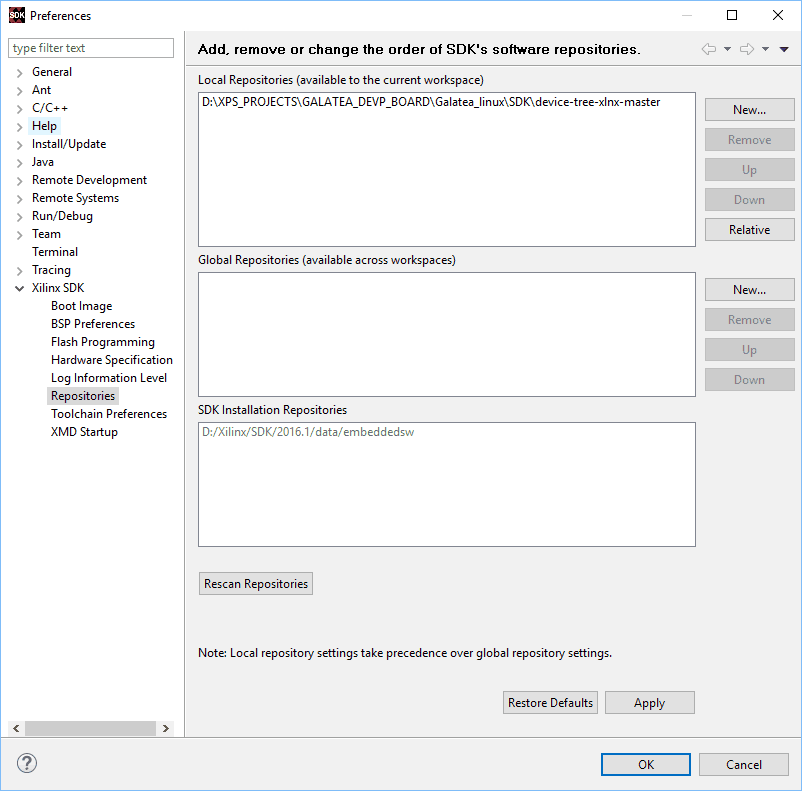Screen dimensions: 802x791
Task: Click the forward navigation arrow icon
Action: (746, 49)
